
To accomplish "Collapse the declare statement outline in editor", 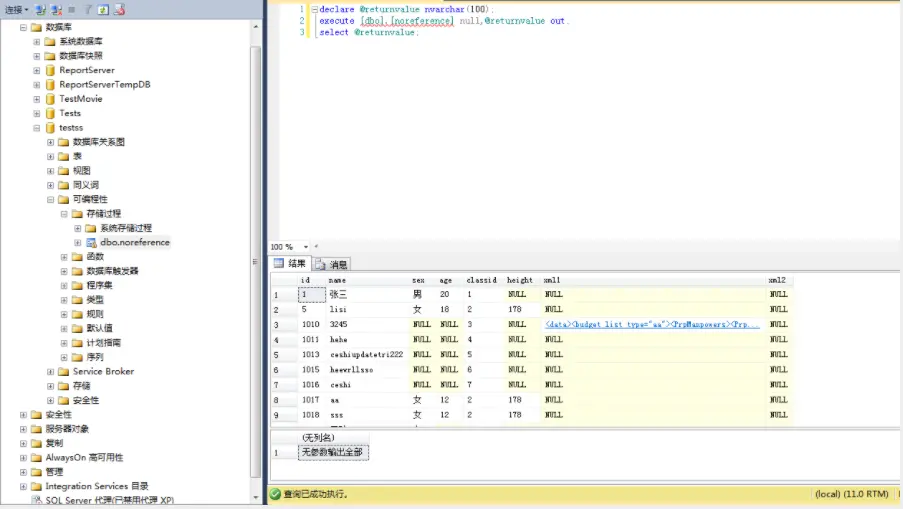I will (x=314, y=10).
